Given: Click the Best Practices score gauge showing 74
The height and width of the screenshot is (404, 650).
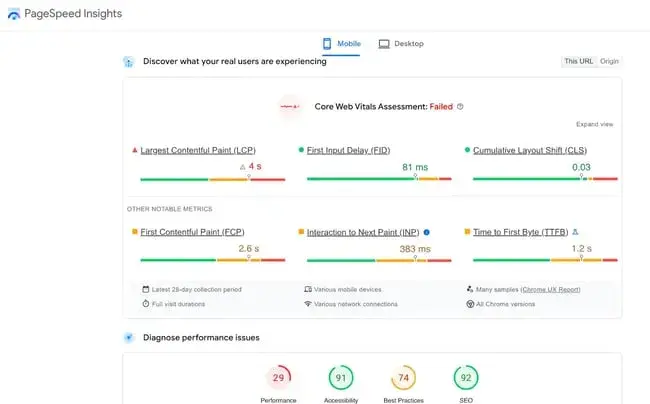Looking at the screenshot, I should point(404,378).
